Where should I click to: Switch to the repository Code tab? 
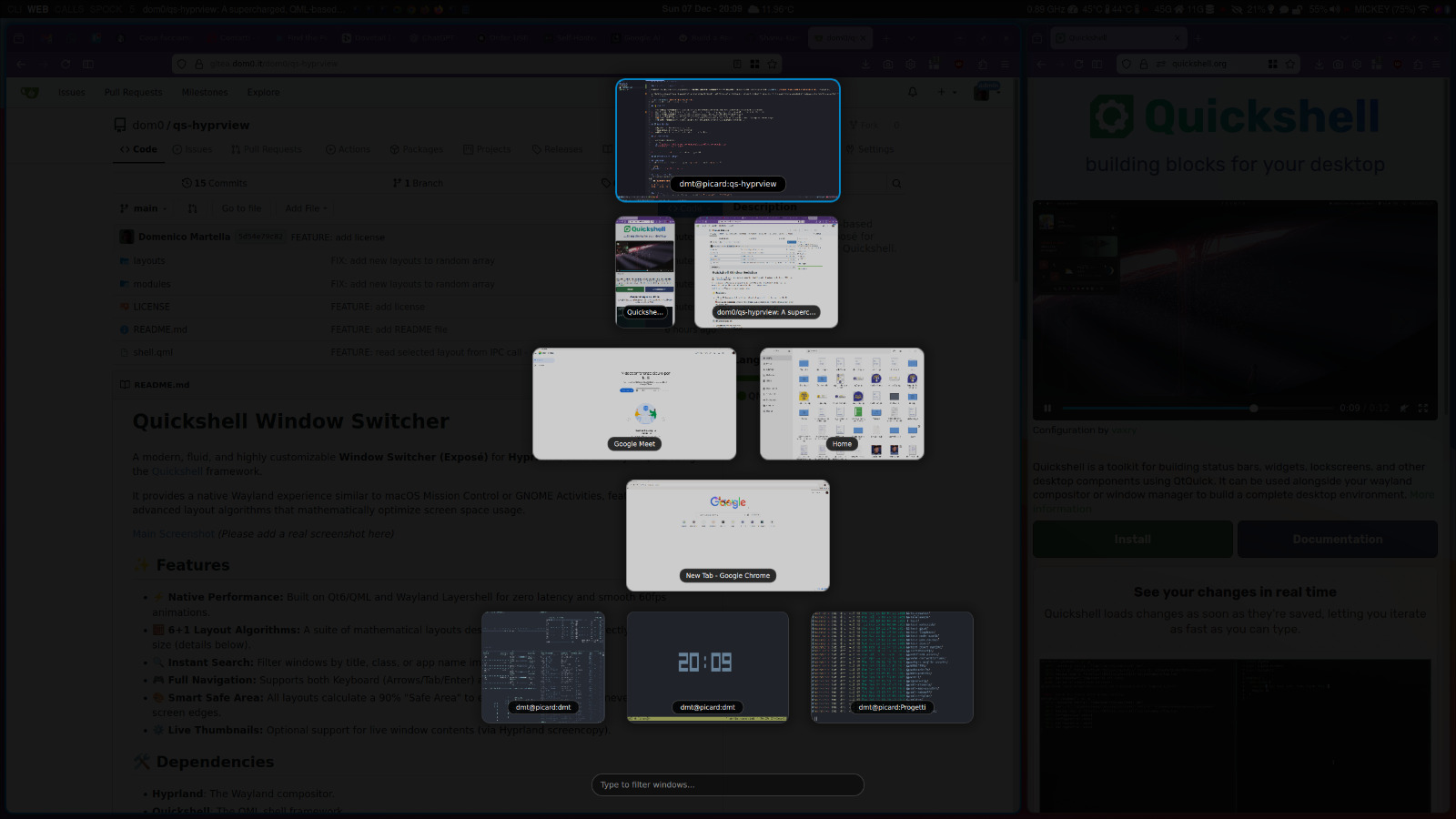pos(139,149)
